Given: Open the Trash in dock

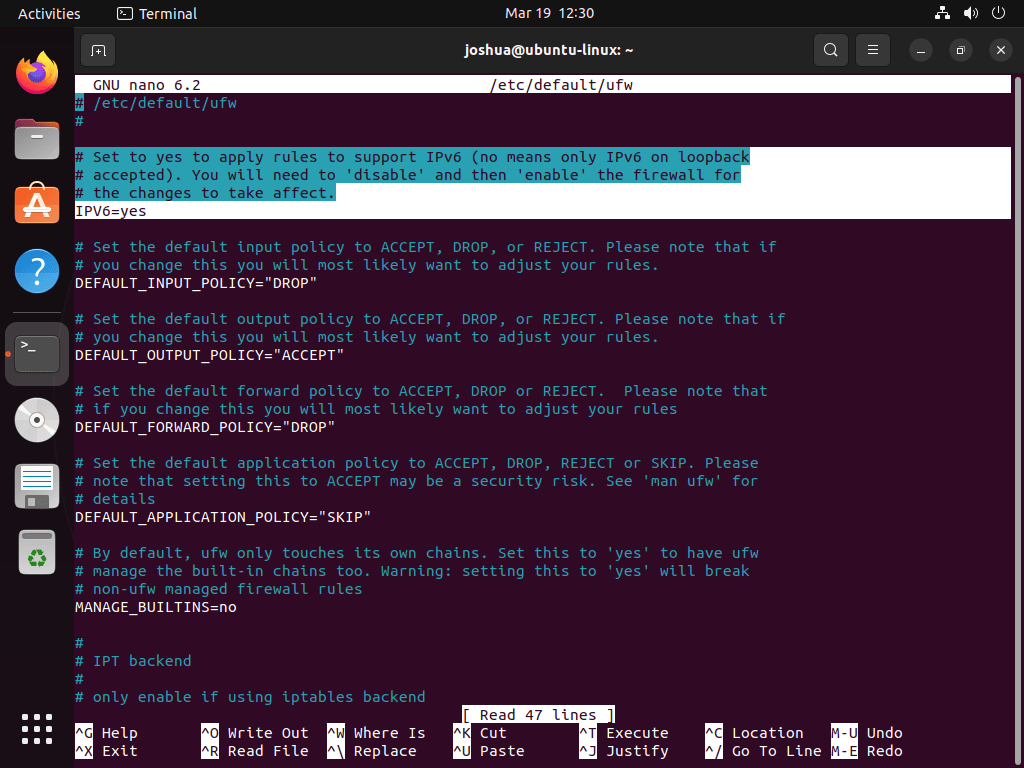Looking at the screenshot, I should 37,552.
